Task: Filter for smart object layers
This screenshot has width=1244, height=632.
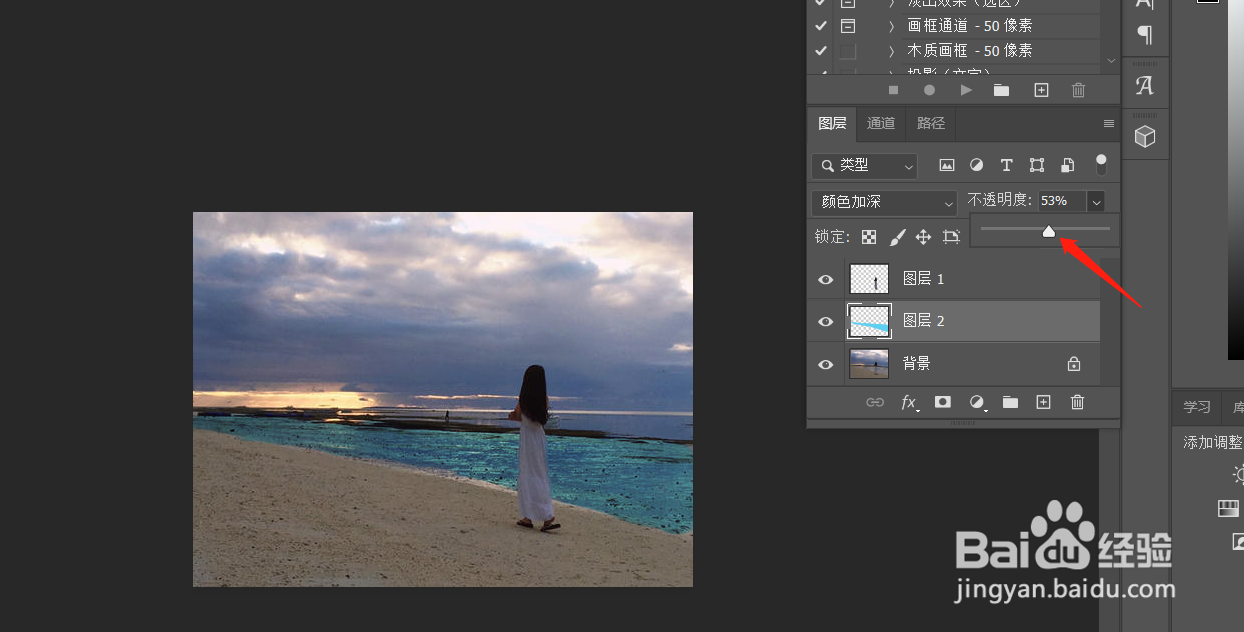Action: (x=1067, y=165)
